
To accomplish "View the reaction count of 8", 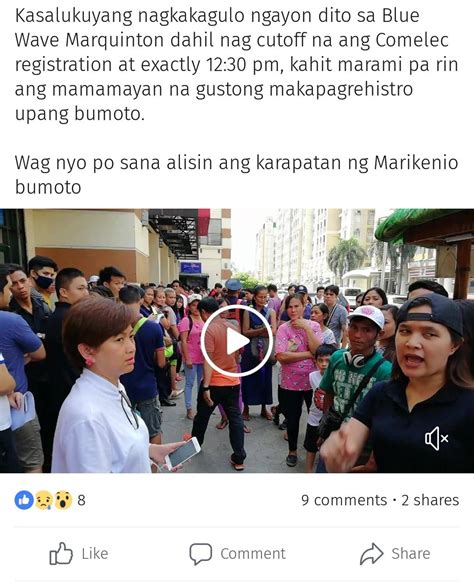I will [81, 500].
